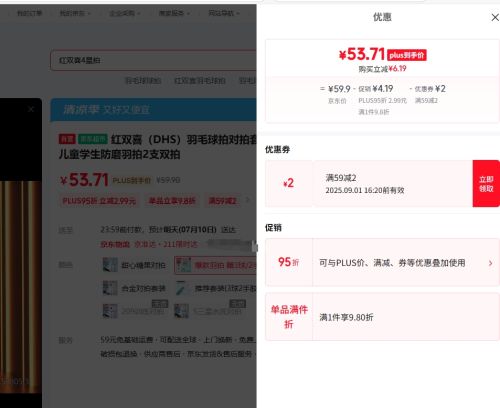Click the 推荐套装 variant thumbnail image
Screen dimensions: 500x408
pyautogui.click(x=182, y=288)
